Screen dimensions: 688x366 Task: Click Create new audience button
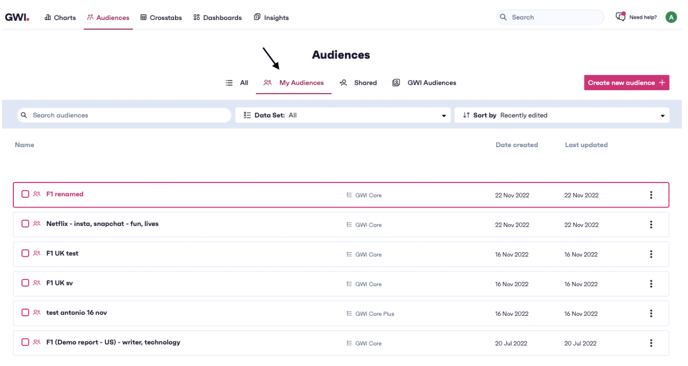pyautogui.click(x=627, y=83)
